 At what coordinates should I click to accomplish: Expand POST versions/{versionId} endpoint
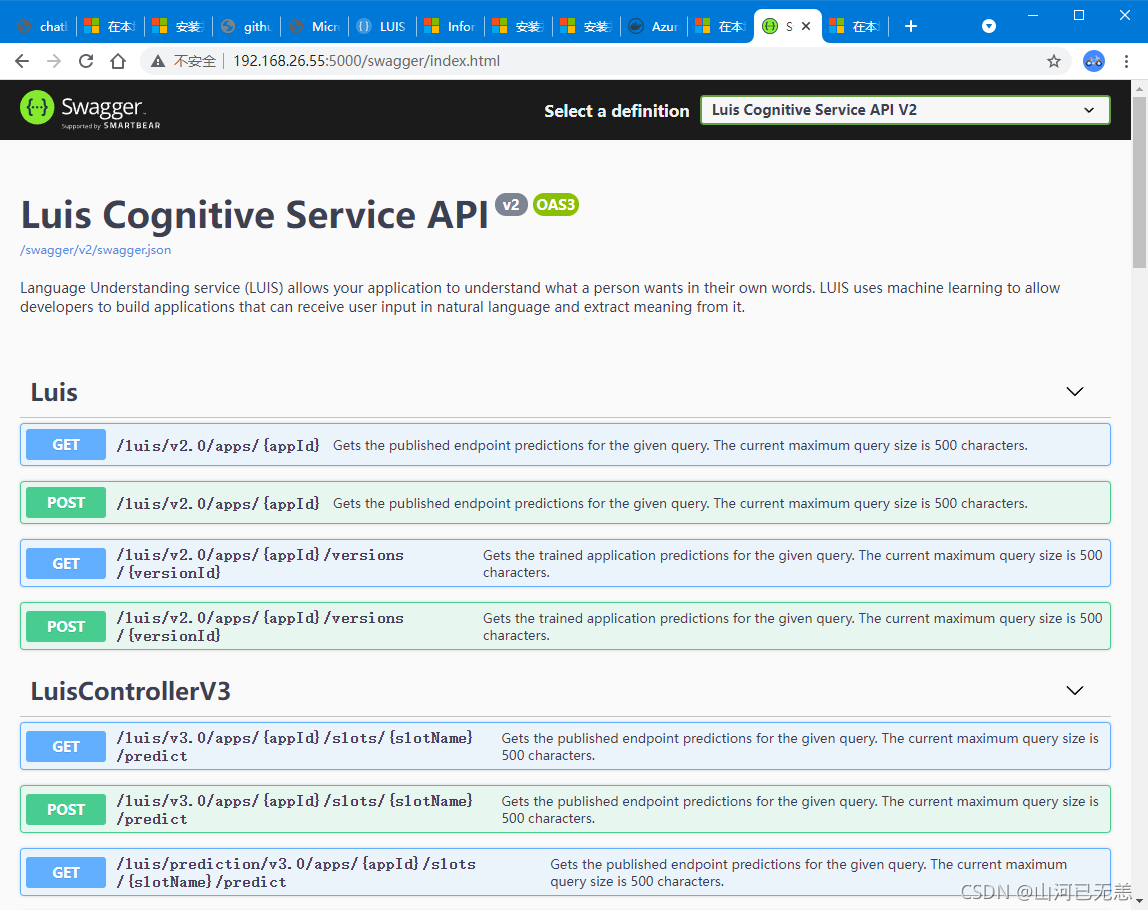[x=565, y=626]
